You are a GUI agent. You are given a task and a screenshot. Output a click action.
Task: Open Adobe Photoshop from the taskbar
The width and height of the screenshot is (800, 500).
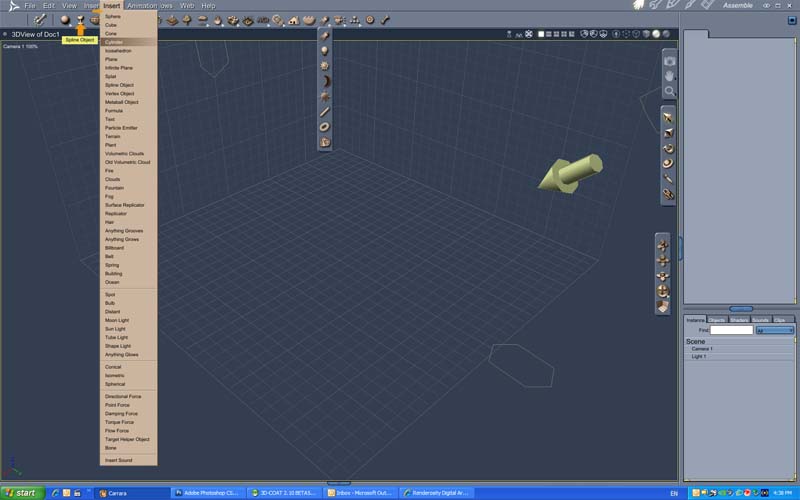208,492
